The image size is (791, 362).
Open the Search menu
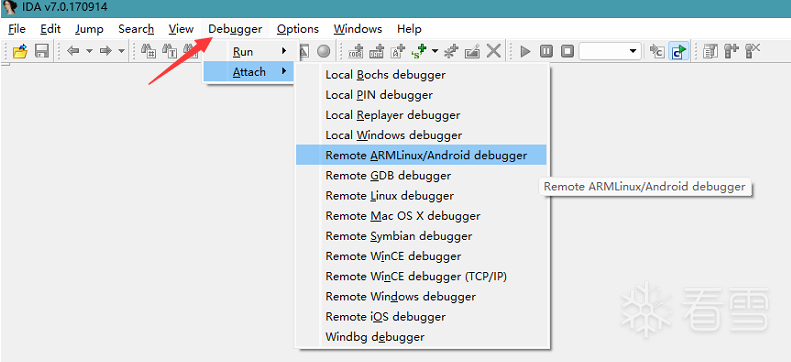click(136, 29)
